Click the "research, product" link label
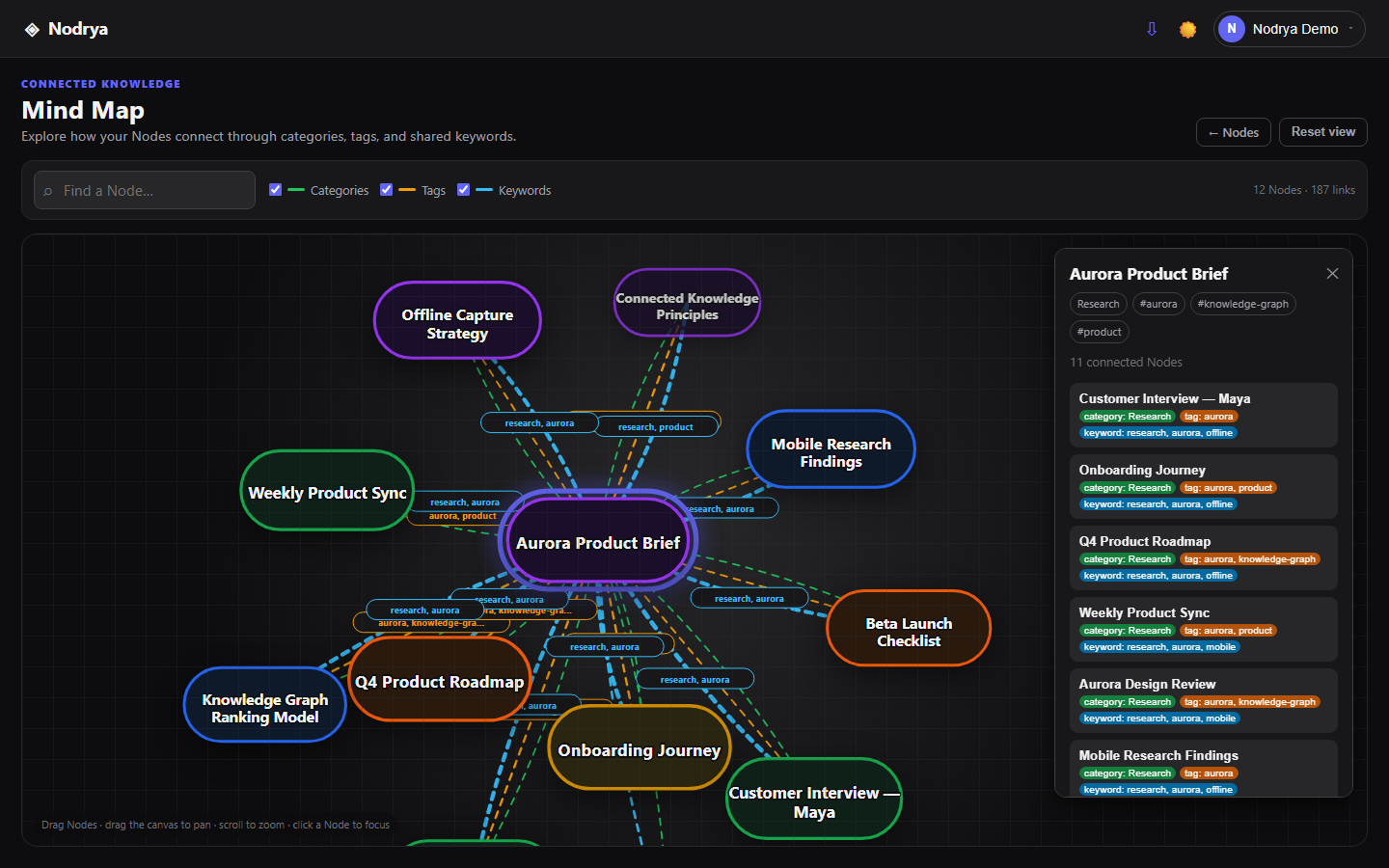Image resolution: width=1389 pixels, height=868 pixels. pos(656,426)
